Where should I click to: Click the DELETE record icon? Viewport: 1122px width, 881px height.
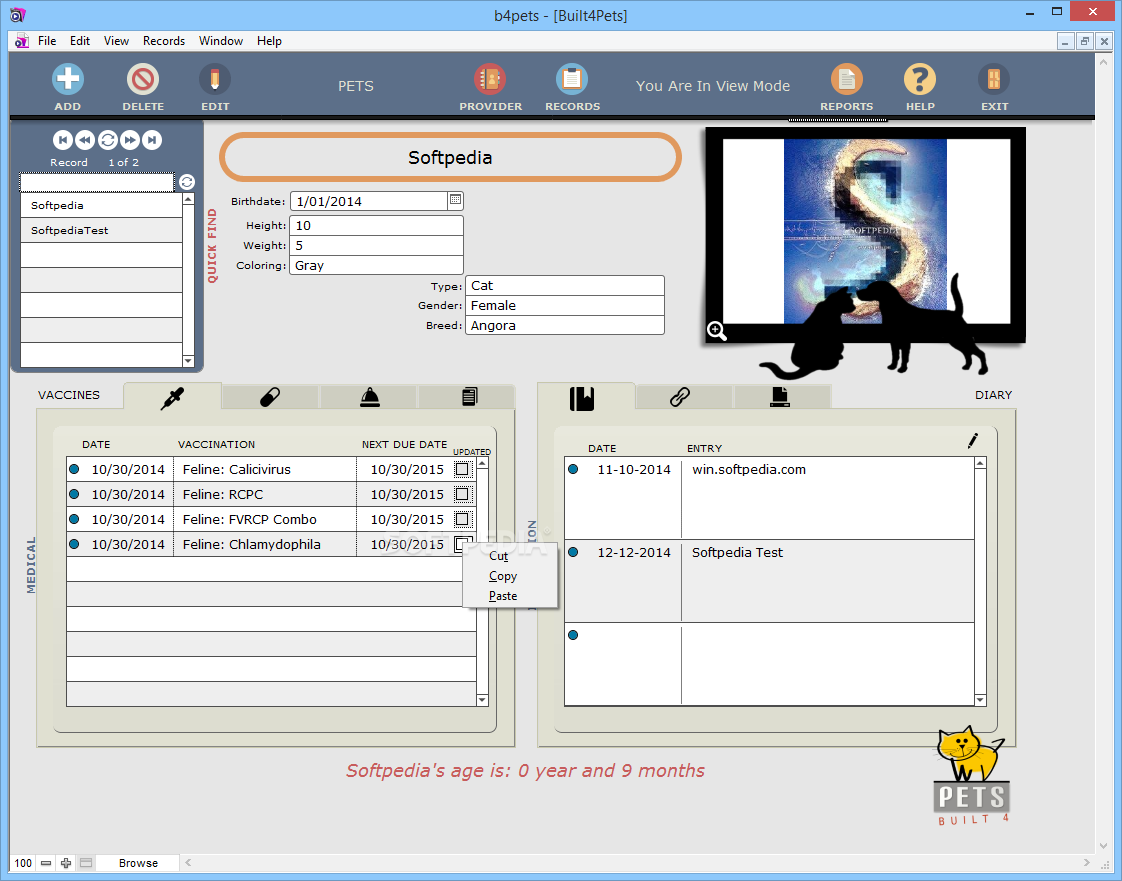tap(142, 79)
